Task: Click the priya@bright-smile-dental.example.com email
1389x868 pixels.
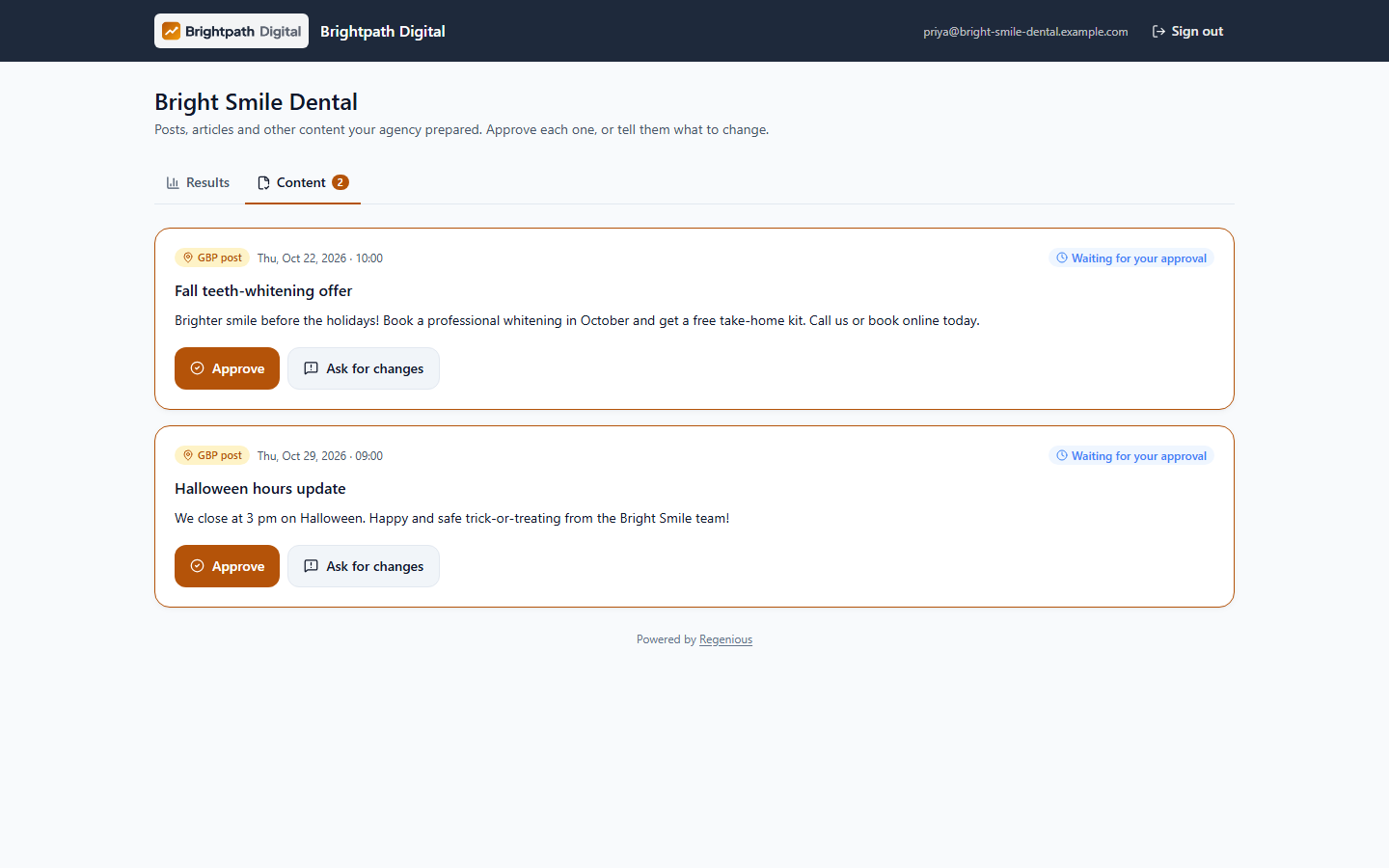Action: tap(1025, 32)
